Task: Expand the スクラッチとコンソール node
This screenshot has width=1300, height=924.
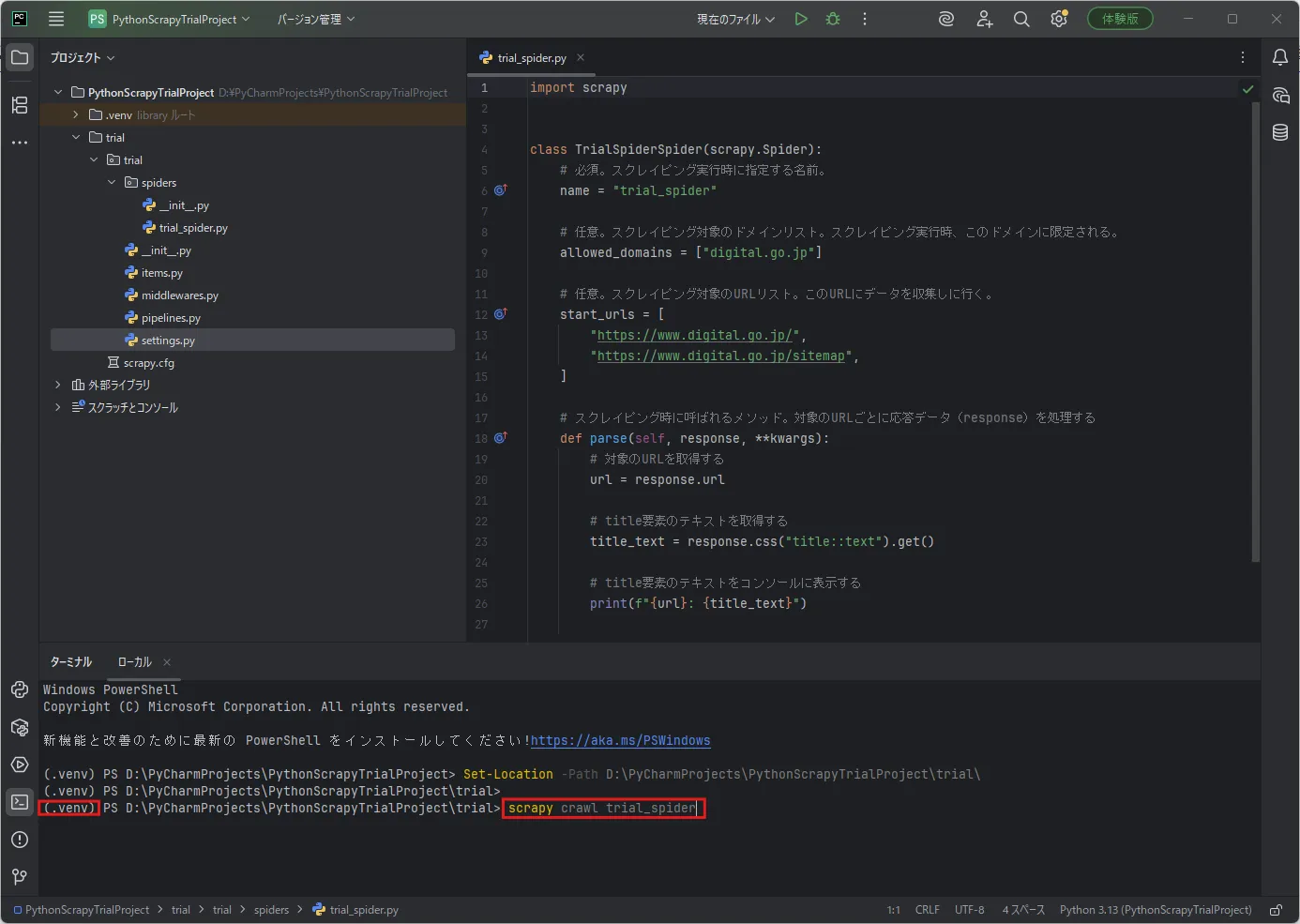Action: tap(58, 407)
